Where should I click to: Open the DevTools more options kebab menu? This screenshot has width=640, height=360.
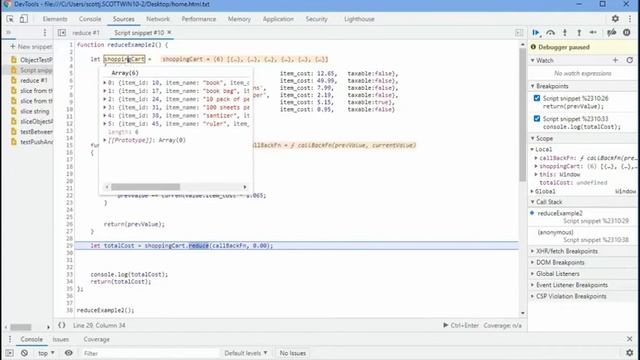[x=630, y=19]
